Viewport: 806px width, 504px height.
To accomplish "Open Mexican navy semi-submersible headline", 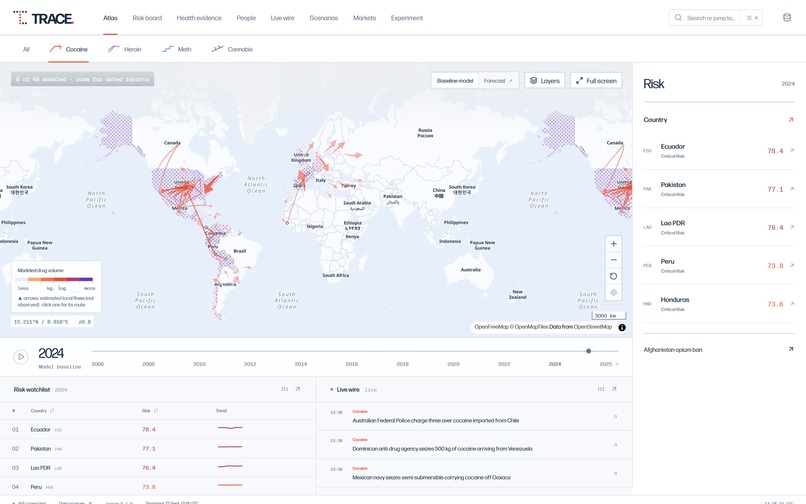I will click(x=431, y=478).
